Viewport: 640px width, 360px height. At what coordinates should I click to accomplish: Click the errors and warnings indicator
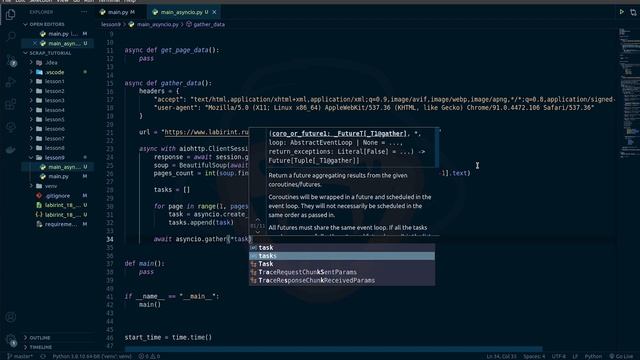click(x=149, y=356)
